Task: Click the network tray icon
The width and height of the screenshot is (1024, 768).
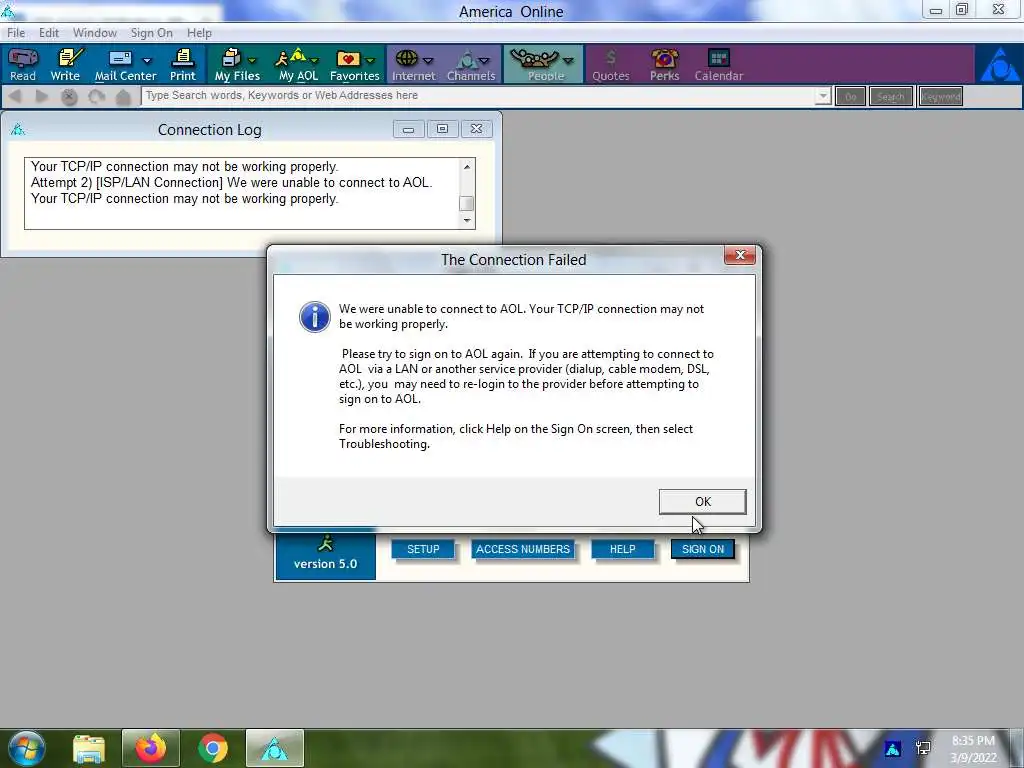Action: click(923, 748)
